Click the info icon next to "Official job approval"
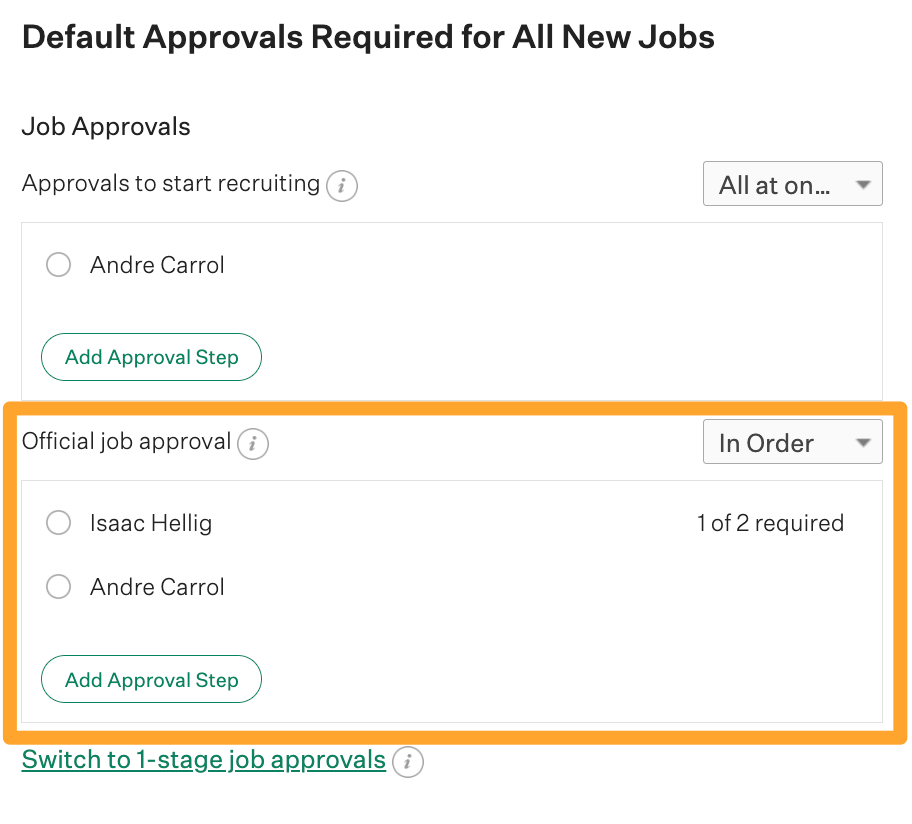The height and width of the screenshot is (824, 912). (x=253, y=444)
